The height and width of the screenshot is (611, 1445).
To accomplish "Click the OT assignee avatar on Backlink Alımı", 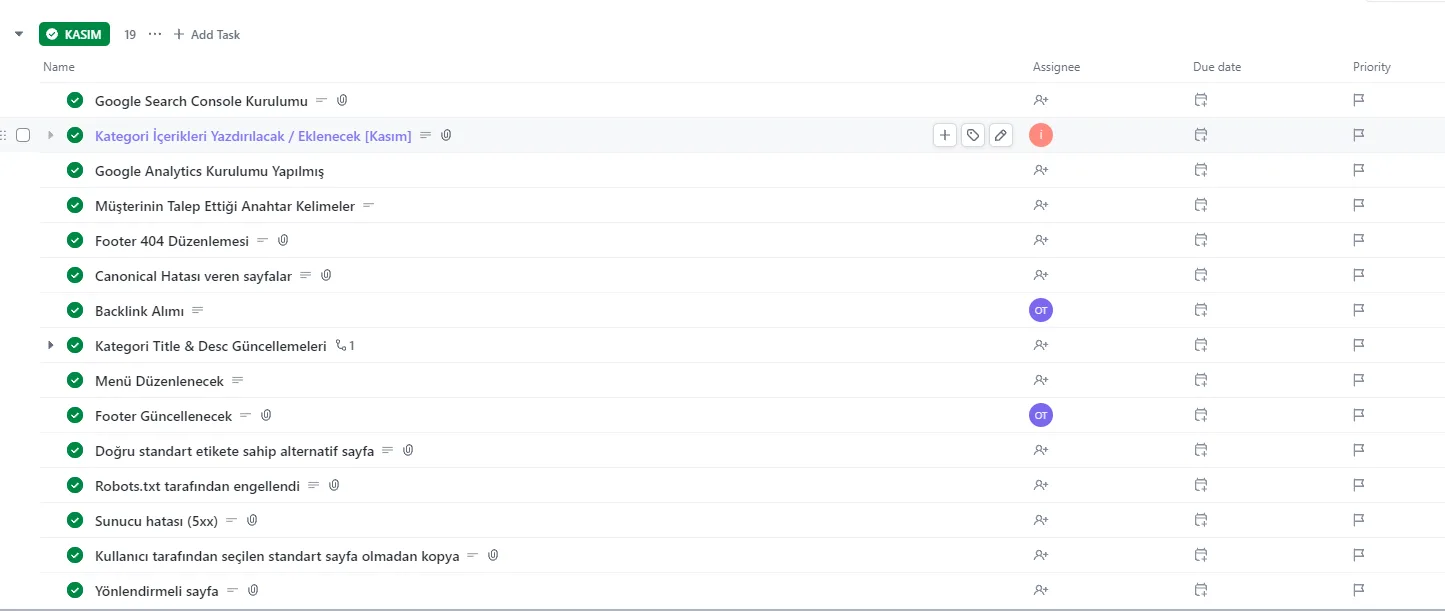I will click(1041, 310).
